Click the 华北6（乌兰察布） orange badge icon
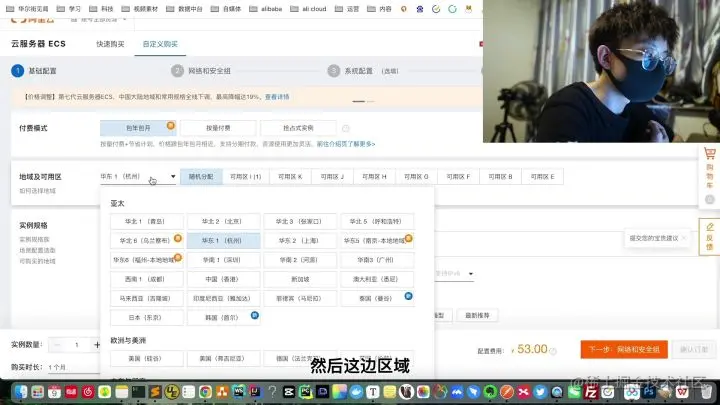Viewport: 720px width, 405px height. [x=178, y=238]
